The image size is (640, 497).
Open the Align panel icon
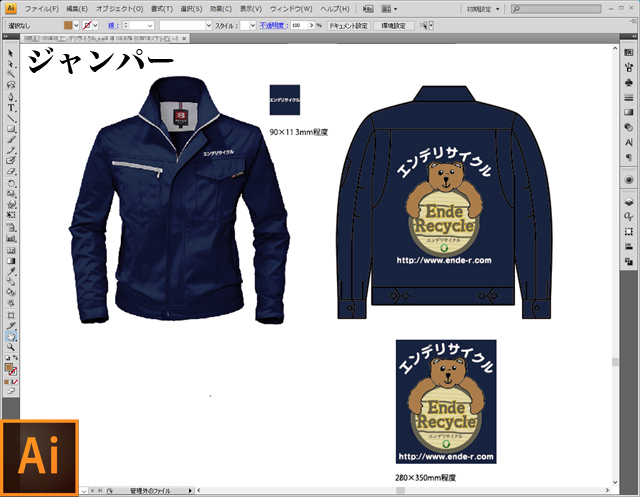[629, 246]
